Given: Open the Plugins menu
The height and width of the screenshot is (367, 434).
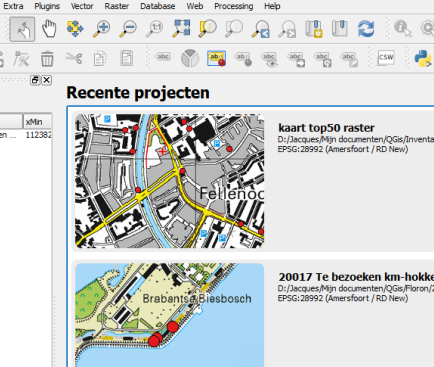Looking at the screenshot, I should [x=47, y=6].
